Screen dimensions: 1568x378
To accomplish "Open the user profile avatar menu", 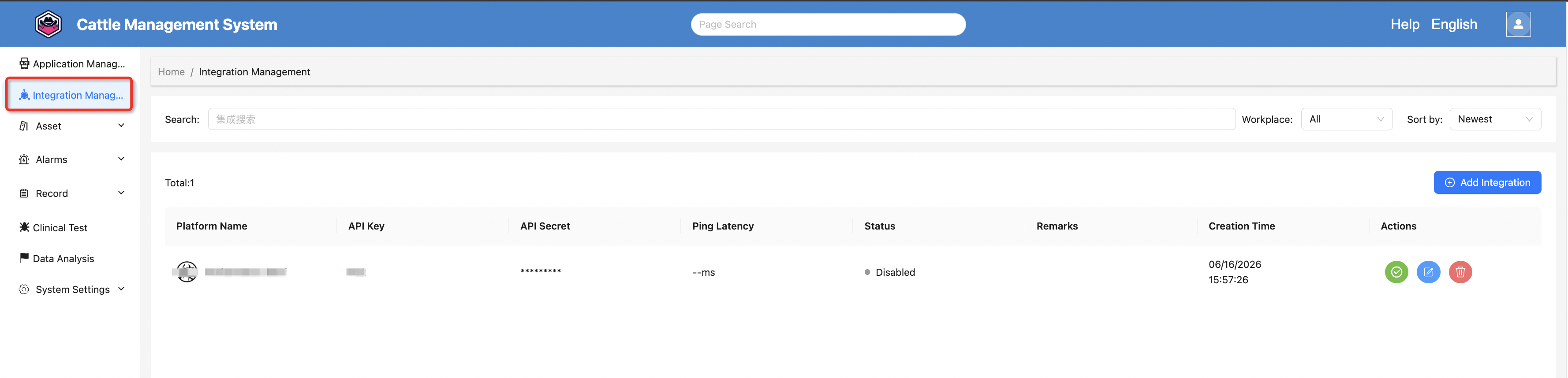I will [1518, 24].
